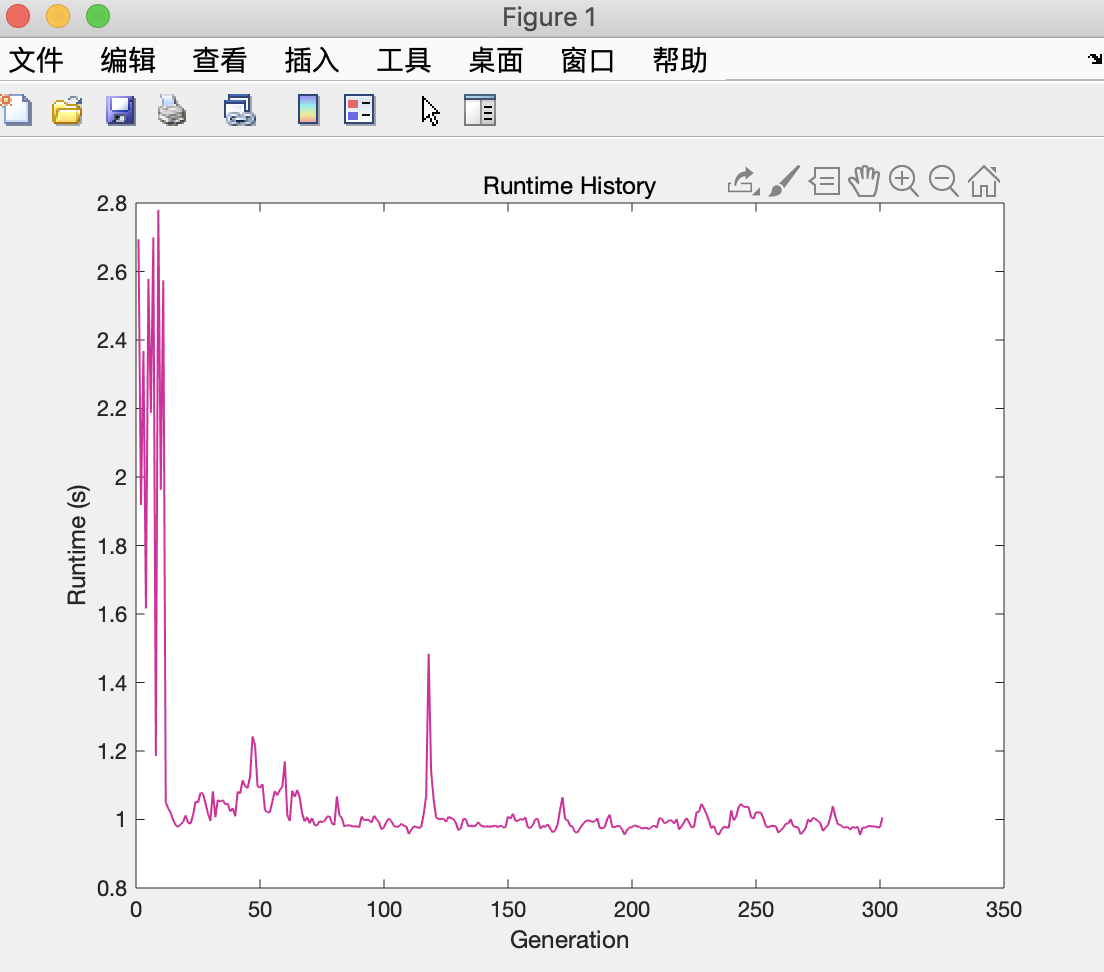Click the y-axis tick label 2.4
The height and width of the screenshot is (972, 1104).
click(112, 341)
